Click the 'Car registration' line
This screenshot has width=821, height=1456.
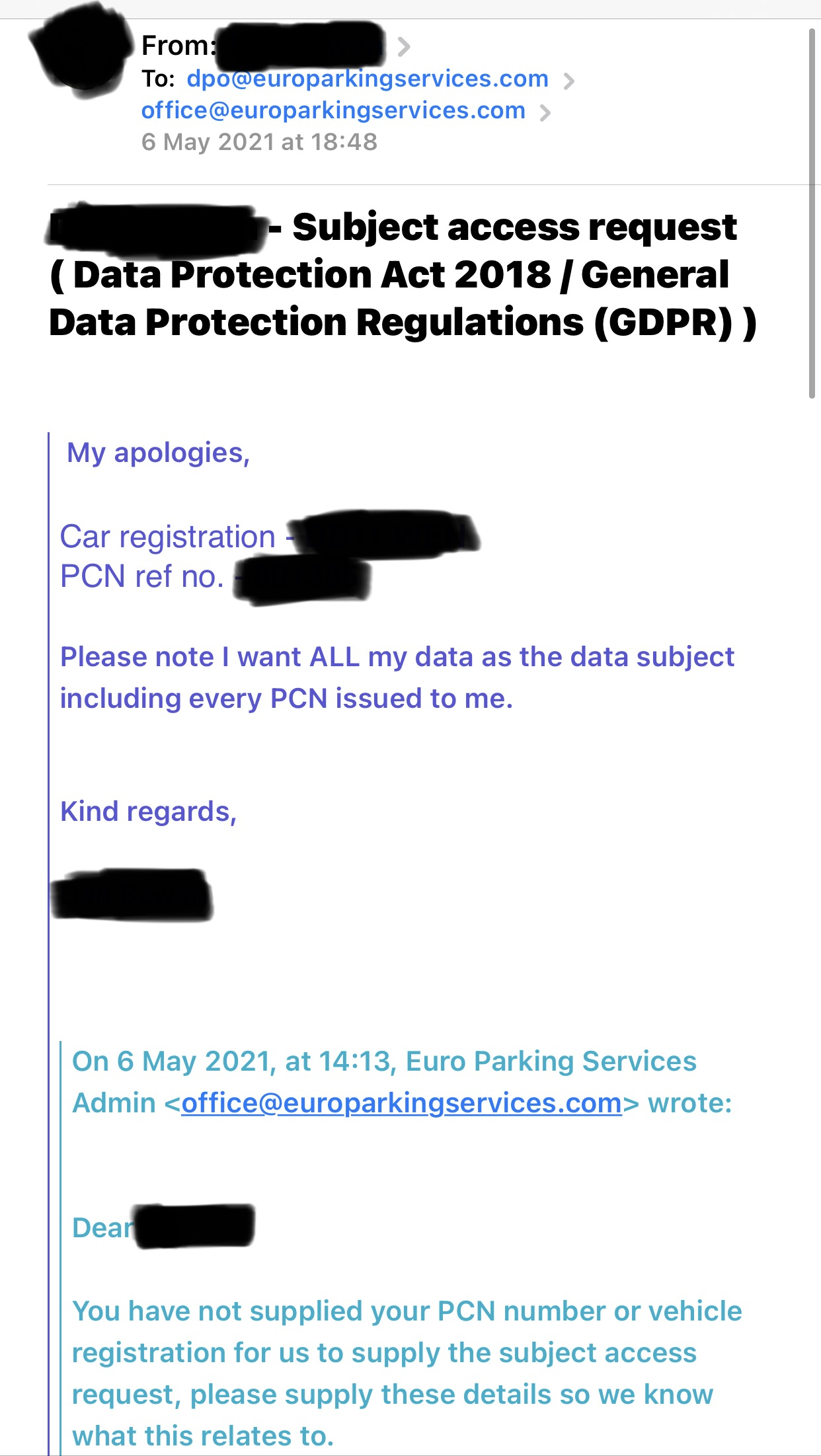pyautogui.click(x=168, y=537)
